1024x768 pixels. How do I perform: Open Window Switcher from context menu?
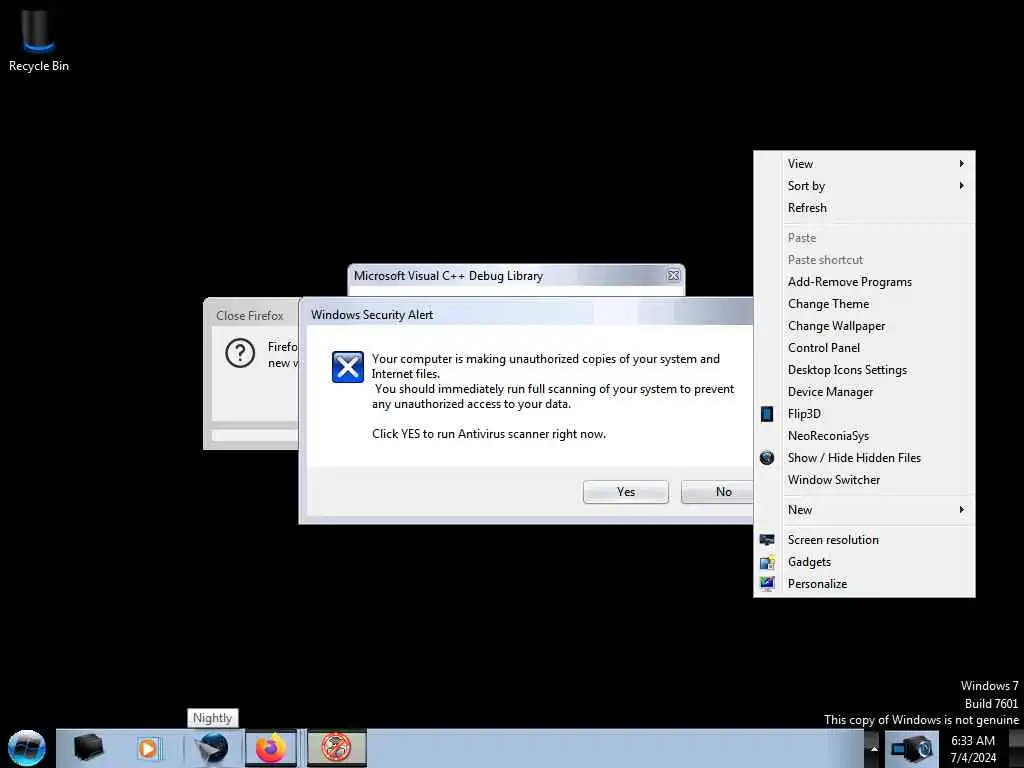(x=865, y=479)
